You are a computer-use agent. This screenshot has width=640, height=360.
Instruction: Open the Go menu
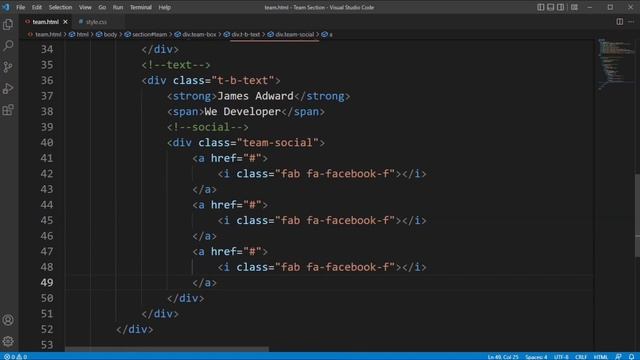102,7
